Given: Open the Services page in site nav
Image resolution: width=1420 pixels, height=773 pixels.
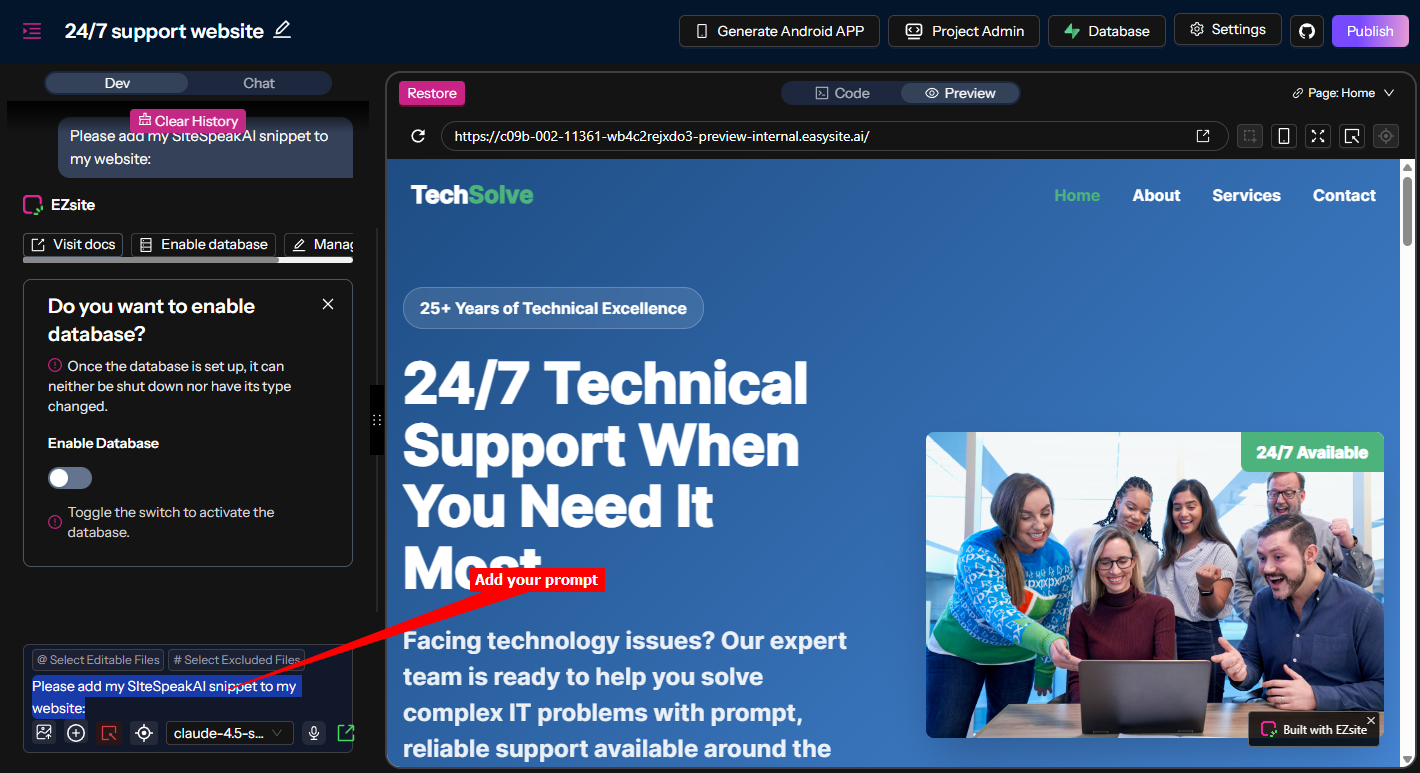Looking at the screenshot, I should click(x=1246, y=195).
